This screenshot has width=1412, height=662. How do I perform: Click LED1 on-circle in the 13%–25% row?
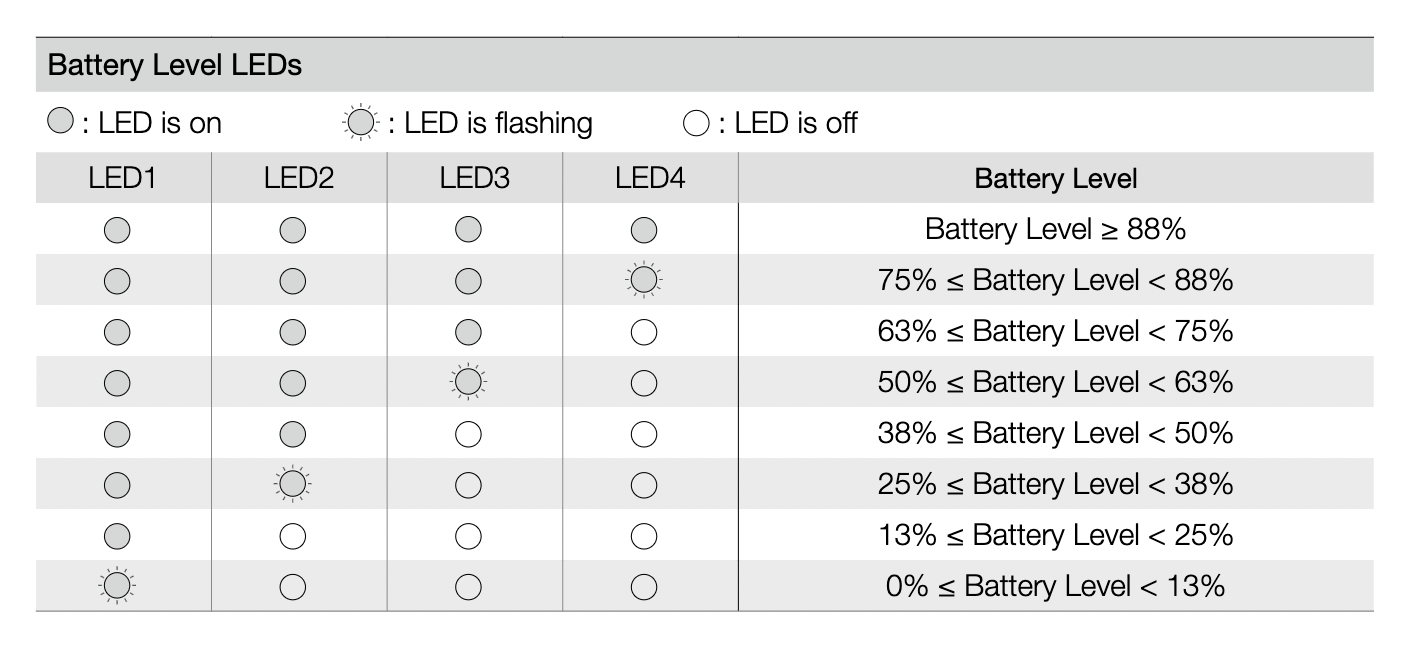[117, 535]
